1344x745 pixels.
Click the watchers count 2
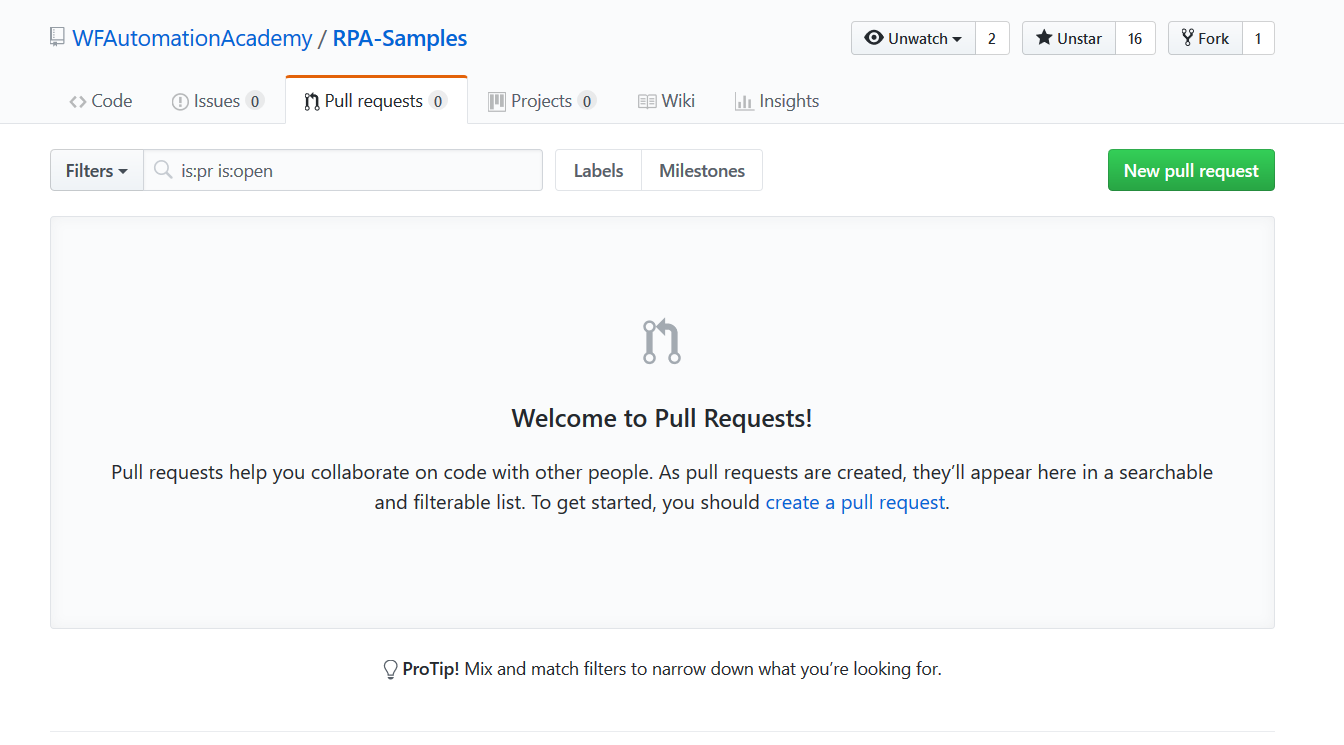click(x=992, y=38)
